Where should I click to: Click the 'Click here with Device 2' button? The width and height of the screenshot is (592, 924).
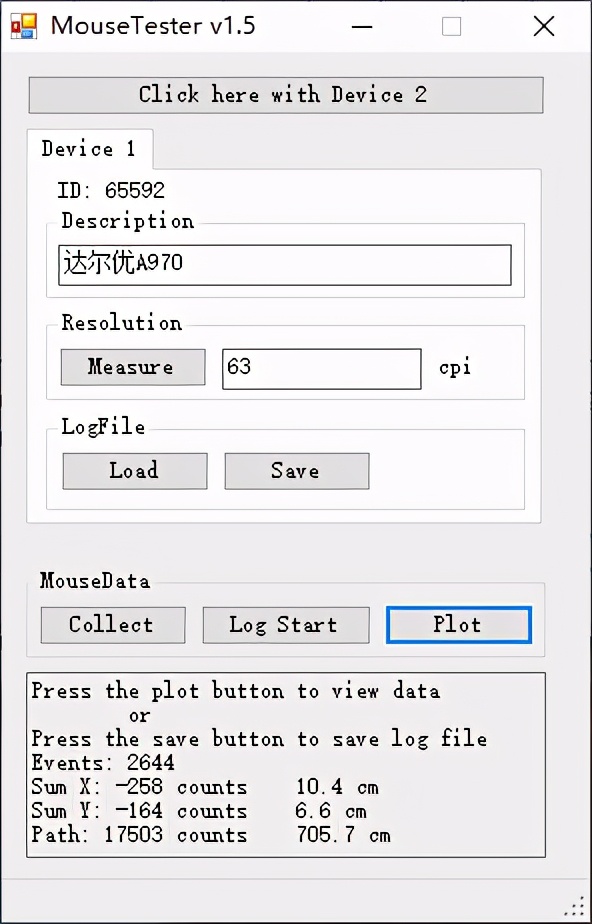[x=286, y=95]
